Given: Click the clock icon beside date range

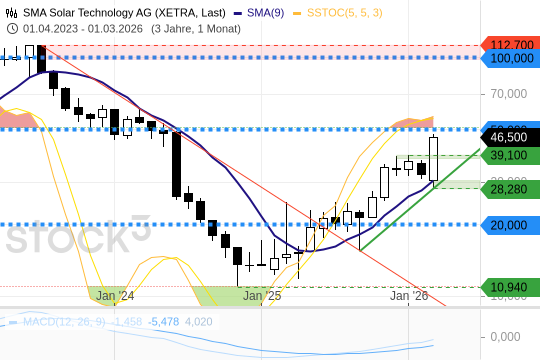Looking at the screenshot, I should [x=12, y=29].
